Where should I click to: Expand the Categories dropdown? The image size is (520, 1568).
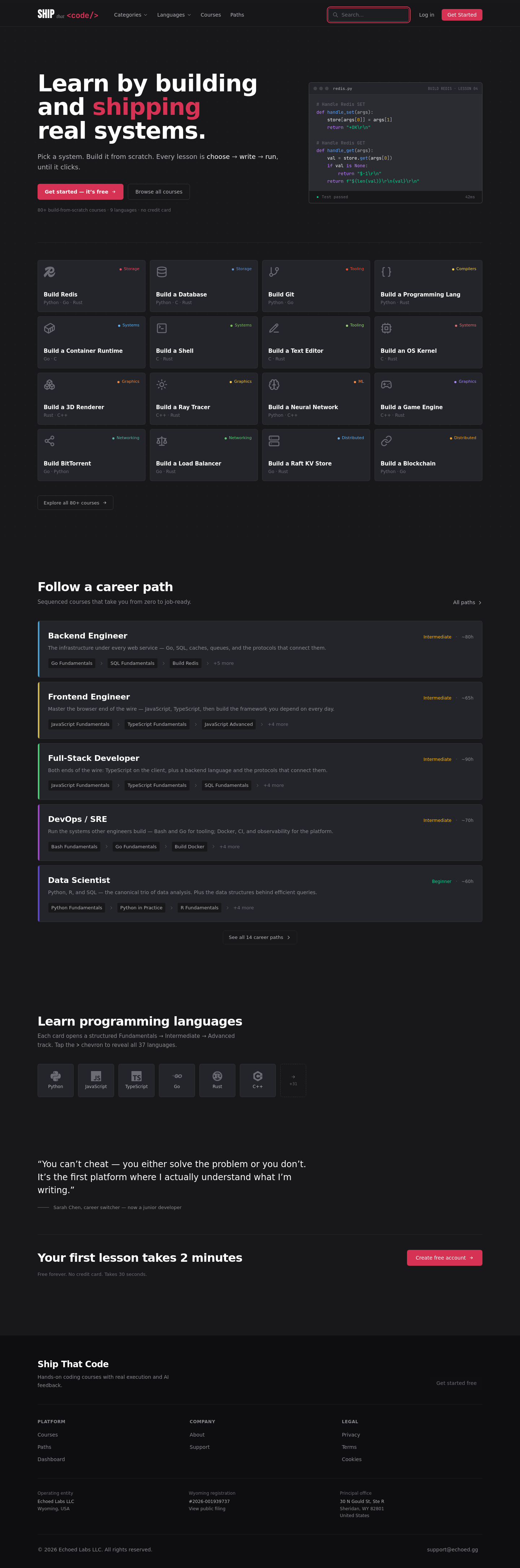[x=130, y=14]
